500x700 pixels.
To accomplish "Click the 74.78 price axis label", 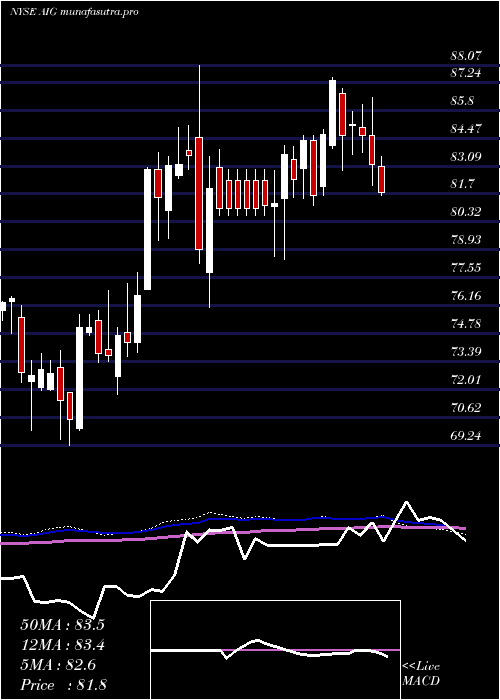I will (466, 324).
